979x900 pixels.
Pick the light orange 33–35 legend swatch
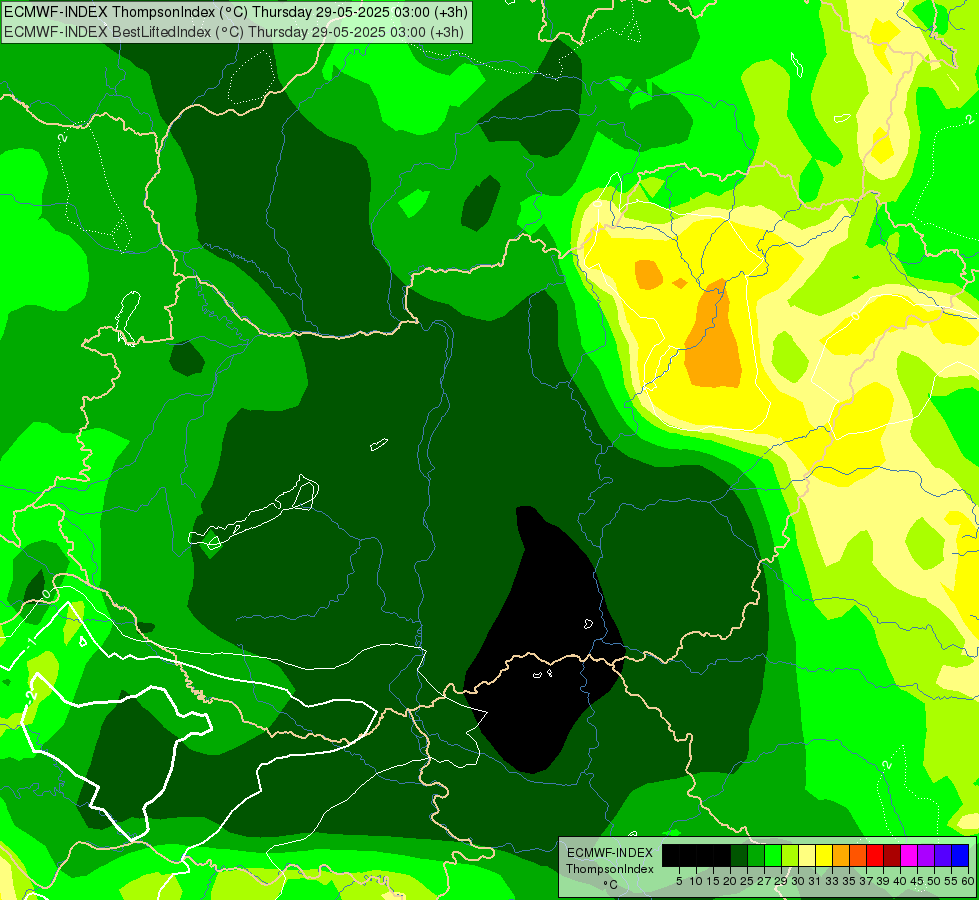[841, 855]
